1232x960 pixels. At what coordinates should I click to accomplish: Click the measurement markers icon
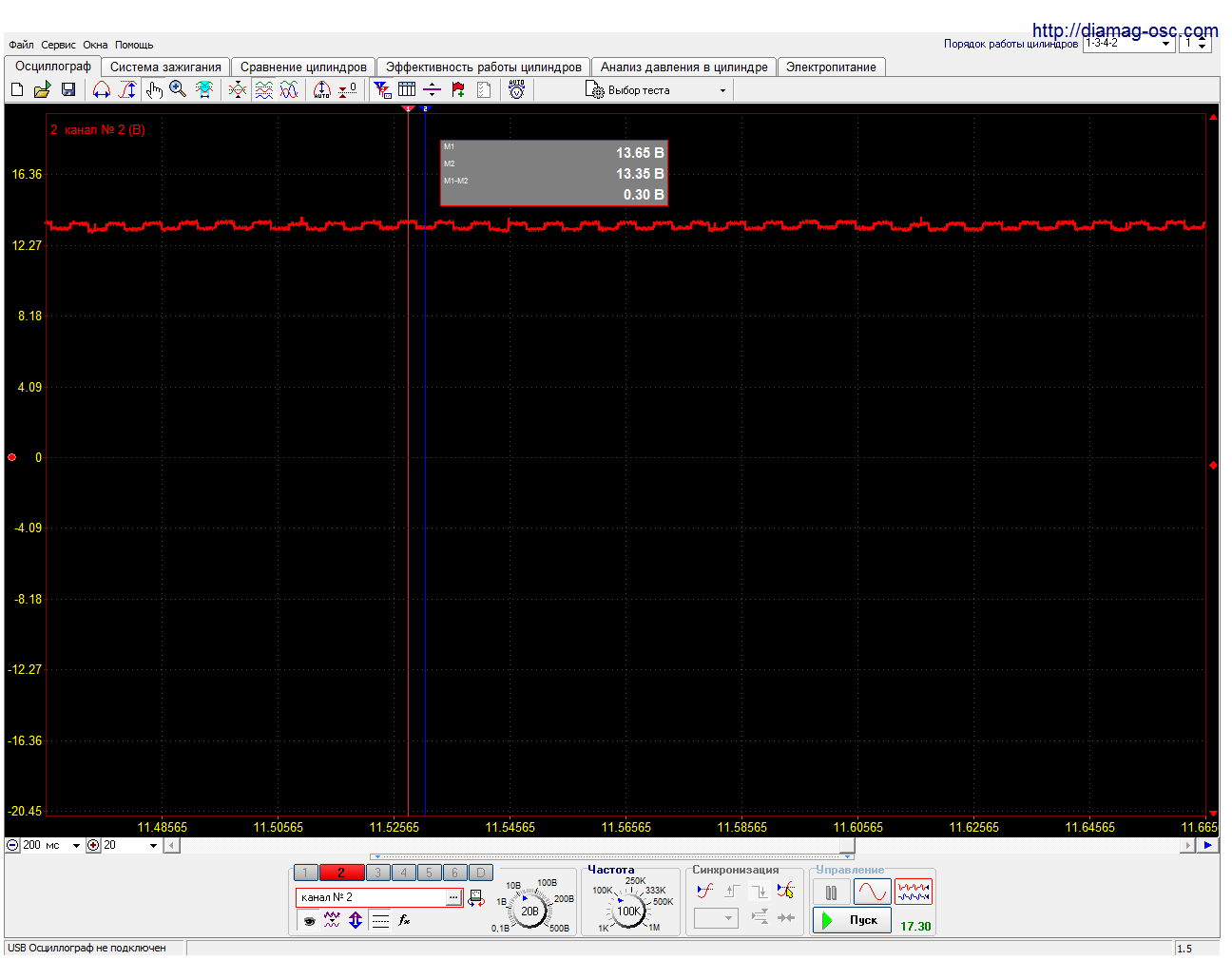point(432,89)
